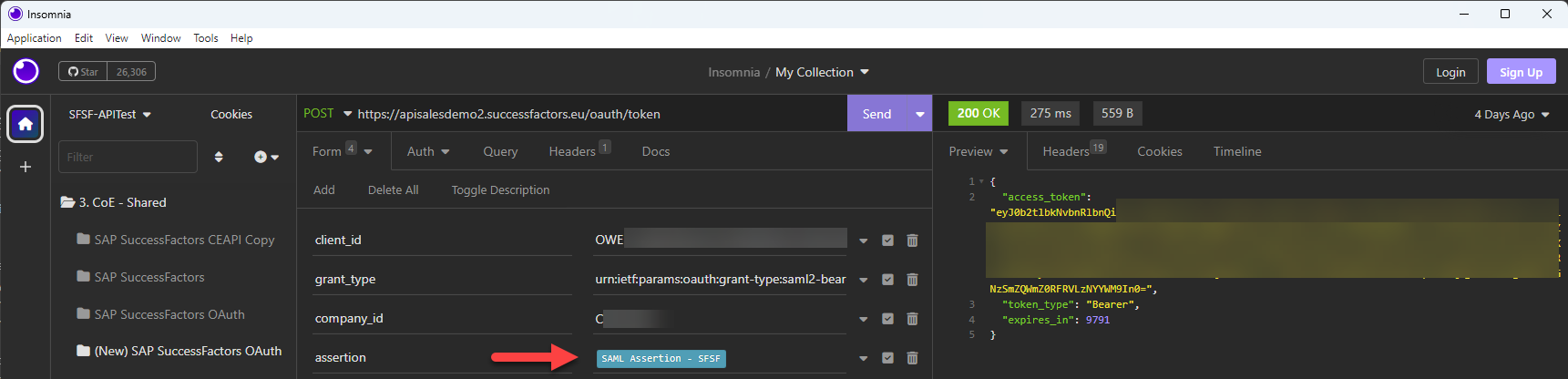1568x379 pixels.
Task: Delete the grant_type row with trash icon
Action: 912,280
